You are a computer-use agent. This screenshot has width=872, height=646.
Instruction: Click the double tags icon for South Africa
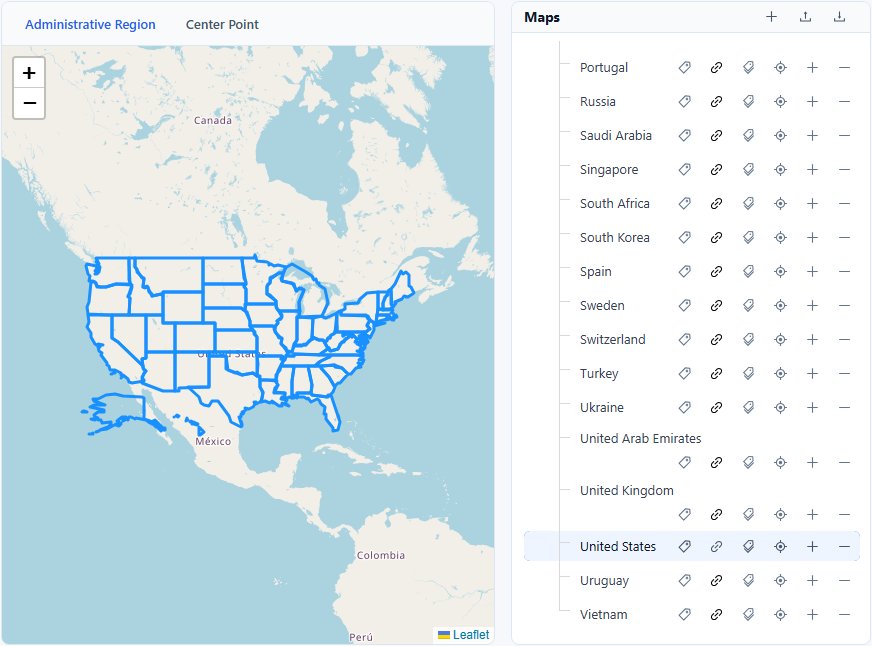click(749, 203)
